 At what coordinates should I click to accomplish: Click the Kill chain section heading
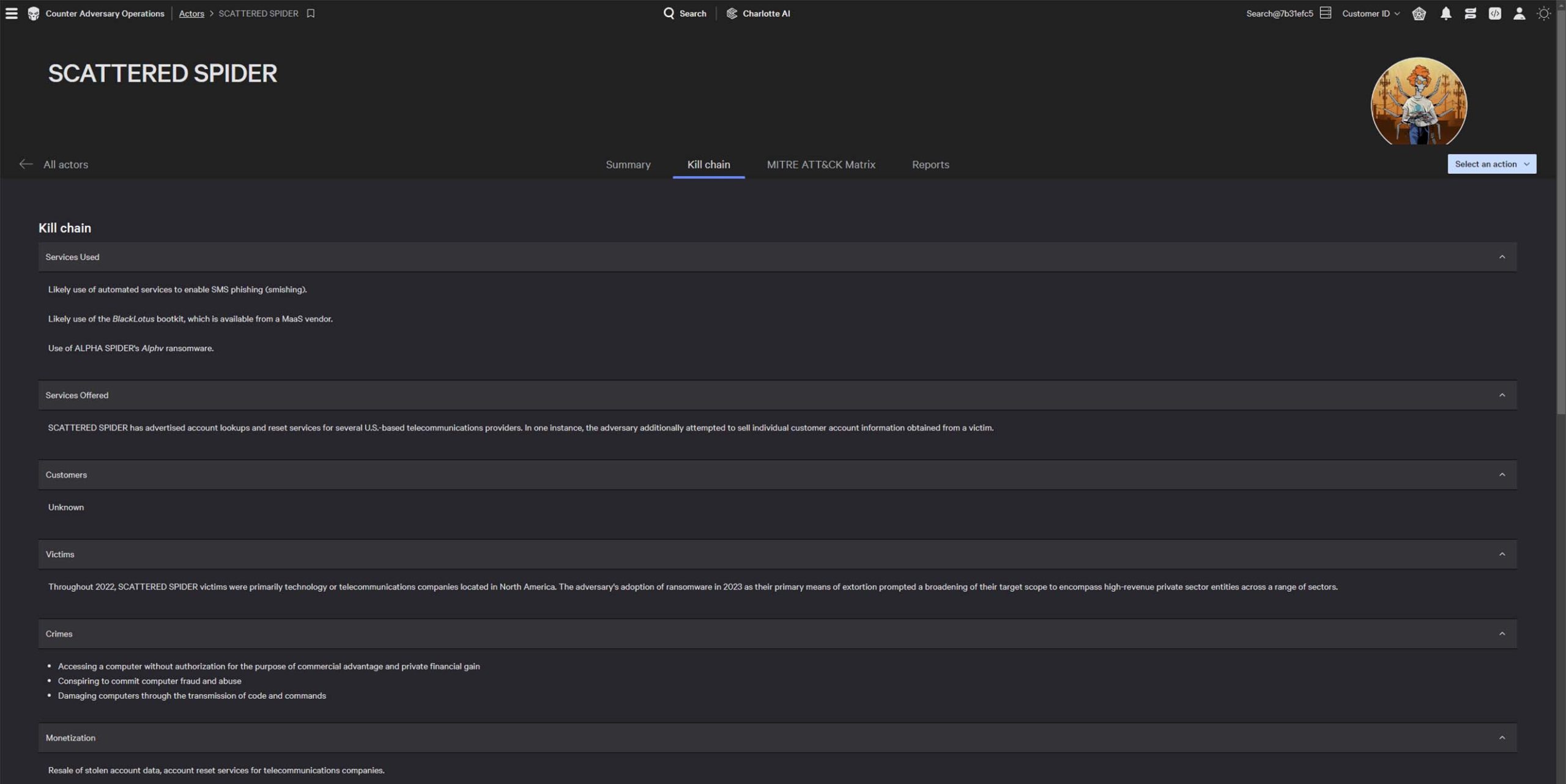click(65, 228)
